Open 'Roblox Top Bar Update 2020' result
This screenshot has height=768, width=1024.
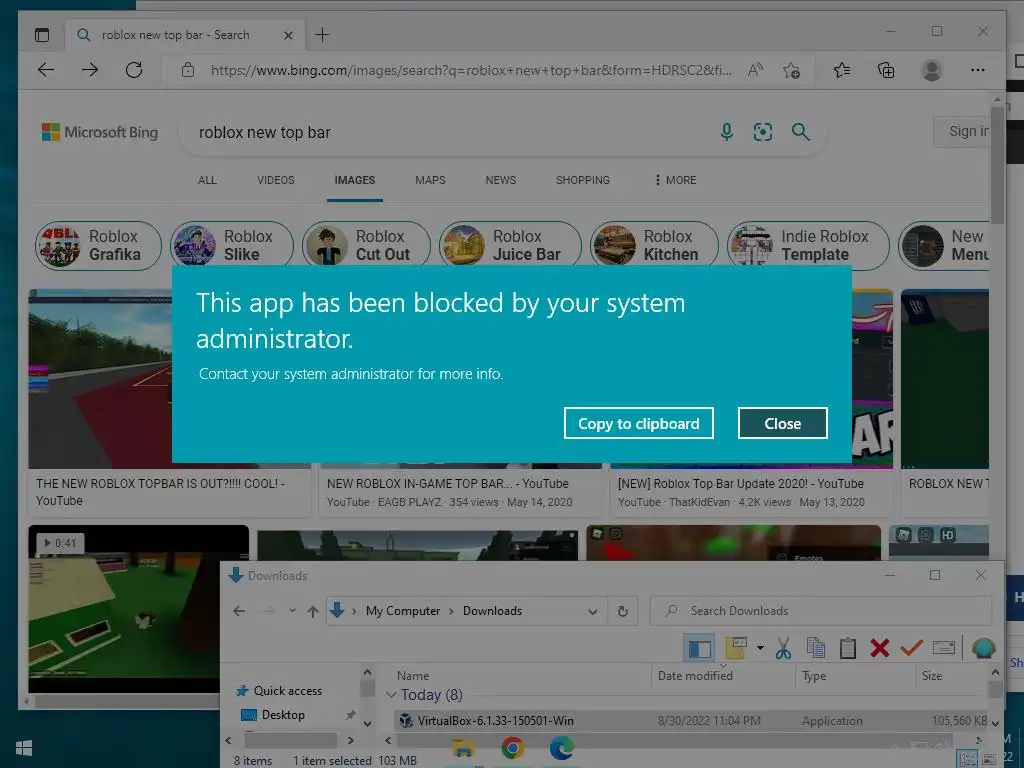click(741, 484)
